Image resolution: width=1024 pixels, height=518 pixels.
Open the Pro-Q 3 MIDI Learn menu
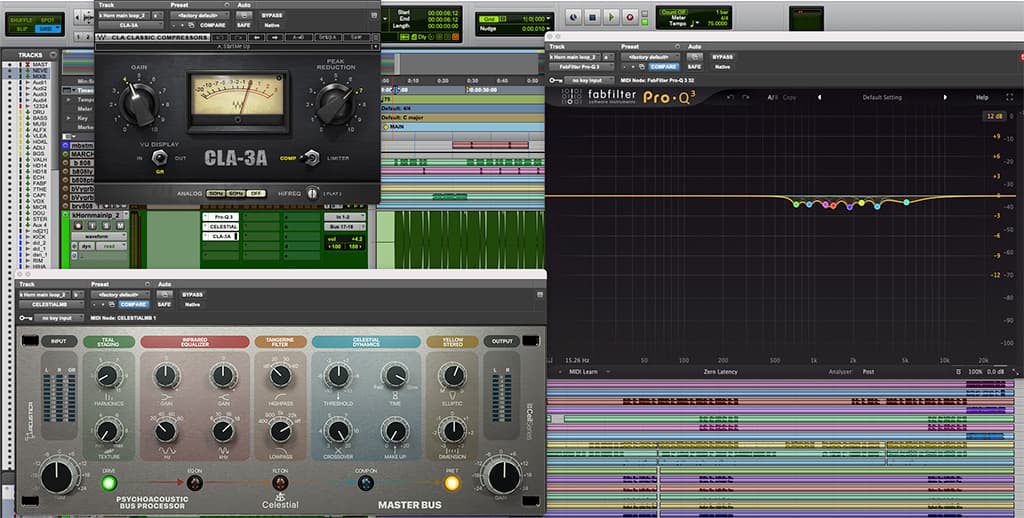click(x=583, y=372)
